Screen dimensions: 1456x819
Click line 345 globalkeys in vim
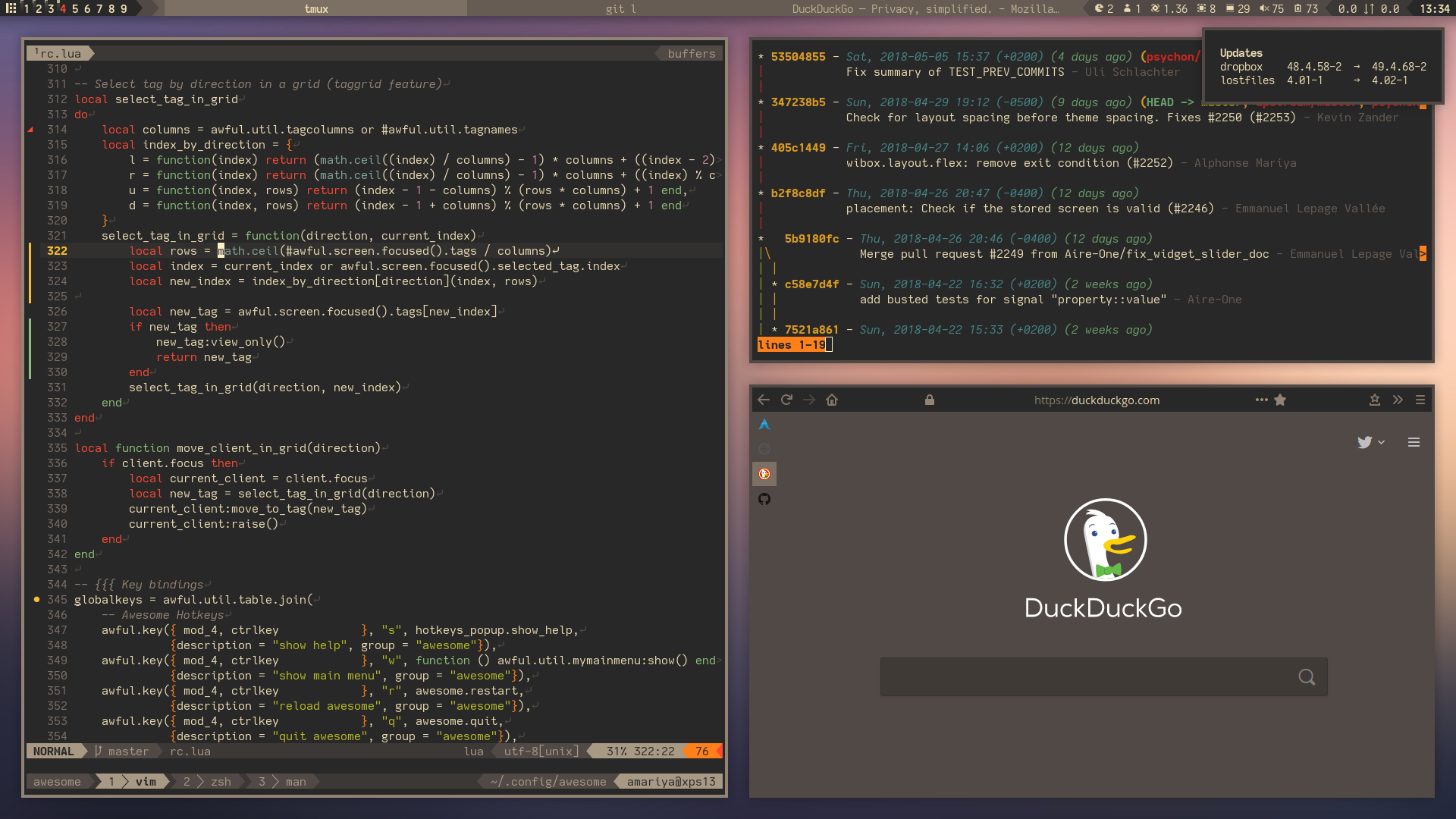(x=193, y=600)
